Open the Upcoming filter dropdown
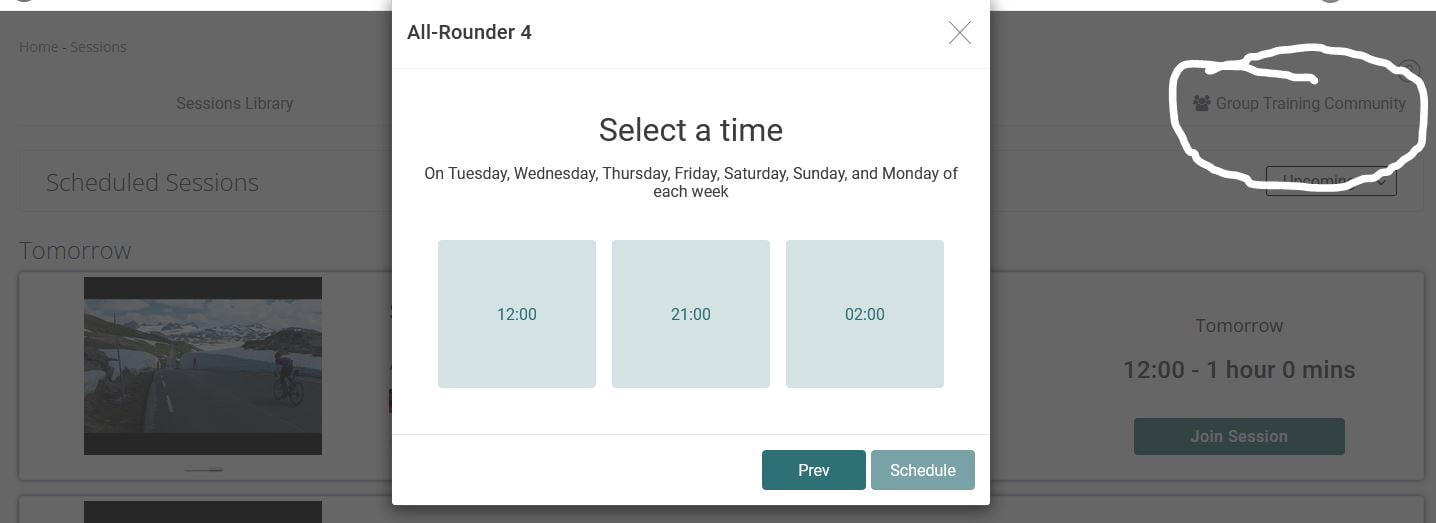 coord(1331,181)
